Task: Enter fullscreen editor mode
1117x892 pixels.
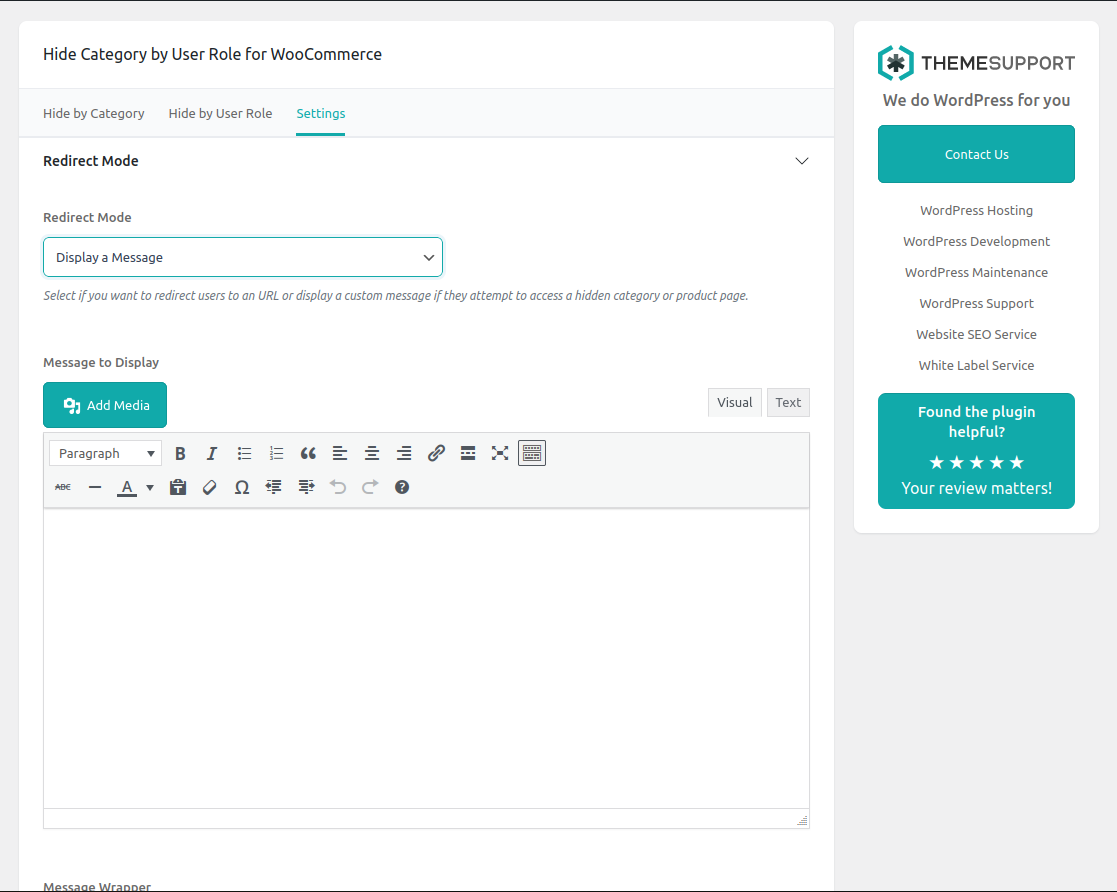Action: click(500, 453)
